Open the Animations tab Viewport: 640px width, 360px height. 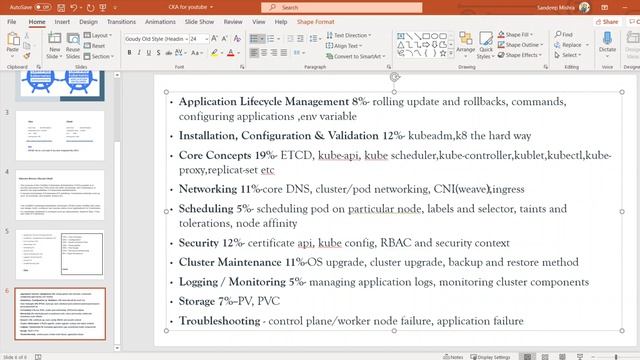click(x=160, y=22)
